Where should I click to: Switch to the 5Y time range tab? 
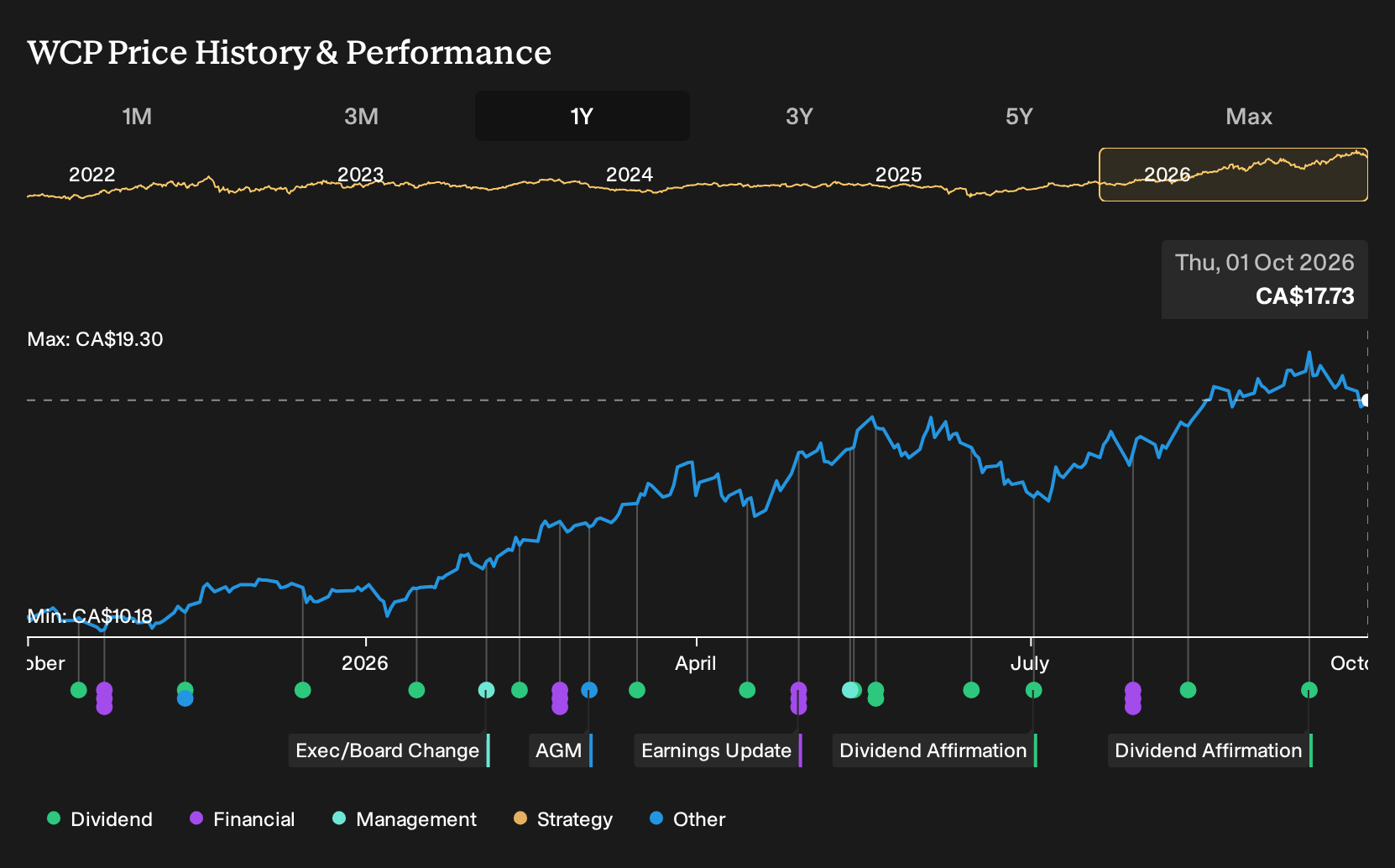pyautogui.click(x=1019, y=116)
